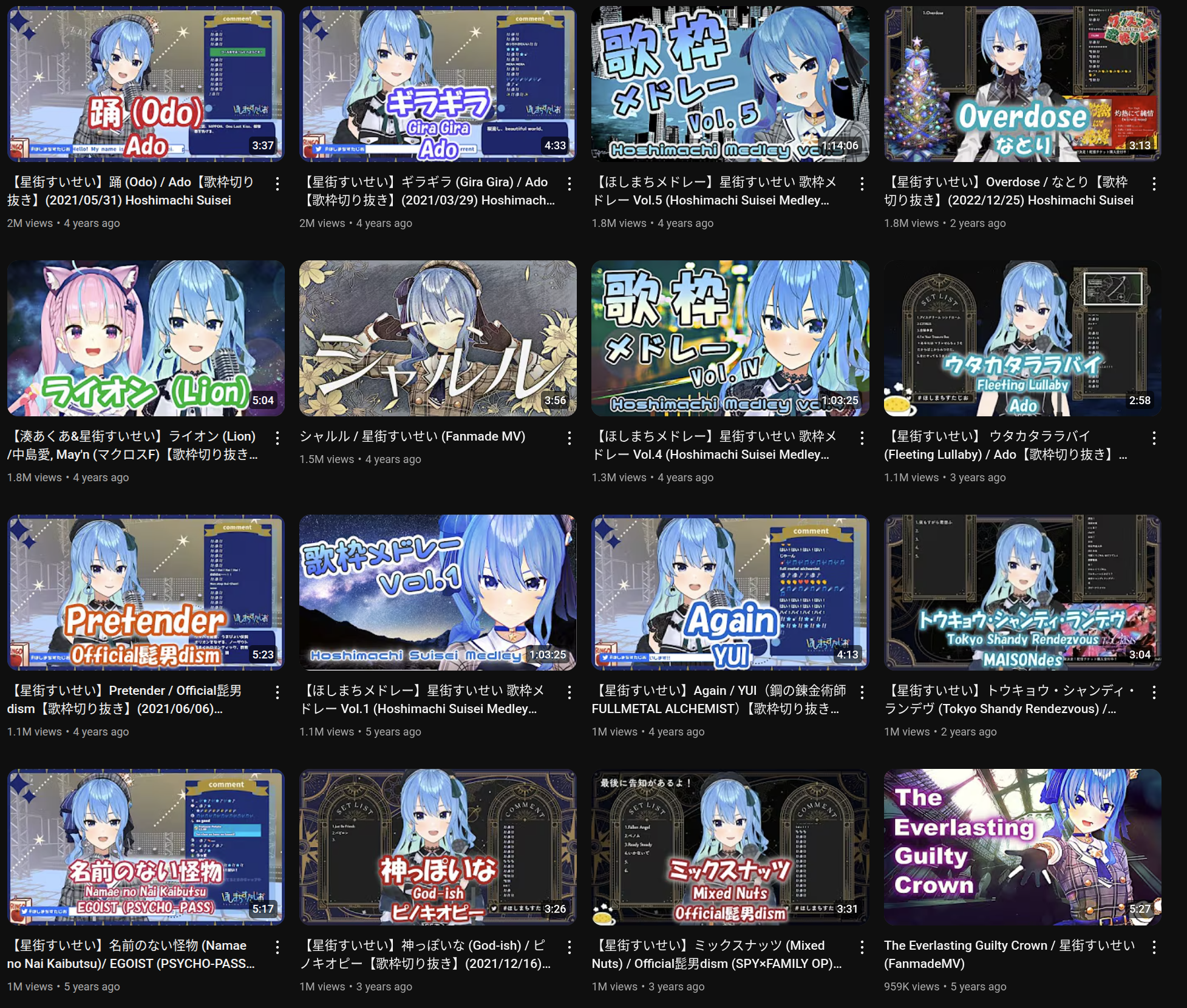The image size is (1187, 1008).
Task: Open three-dot menu for Overdose / なとり video
Action: [x=1154, y=184]
